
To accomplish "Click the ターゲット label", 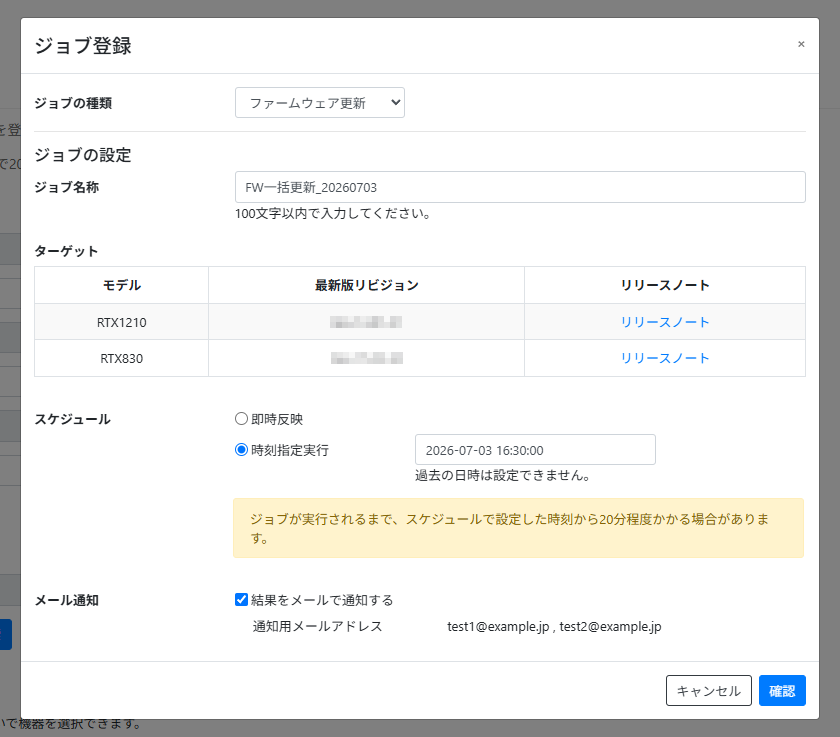I will tap(66, 251).
